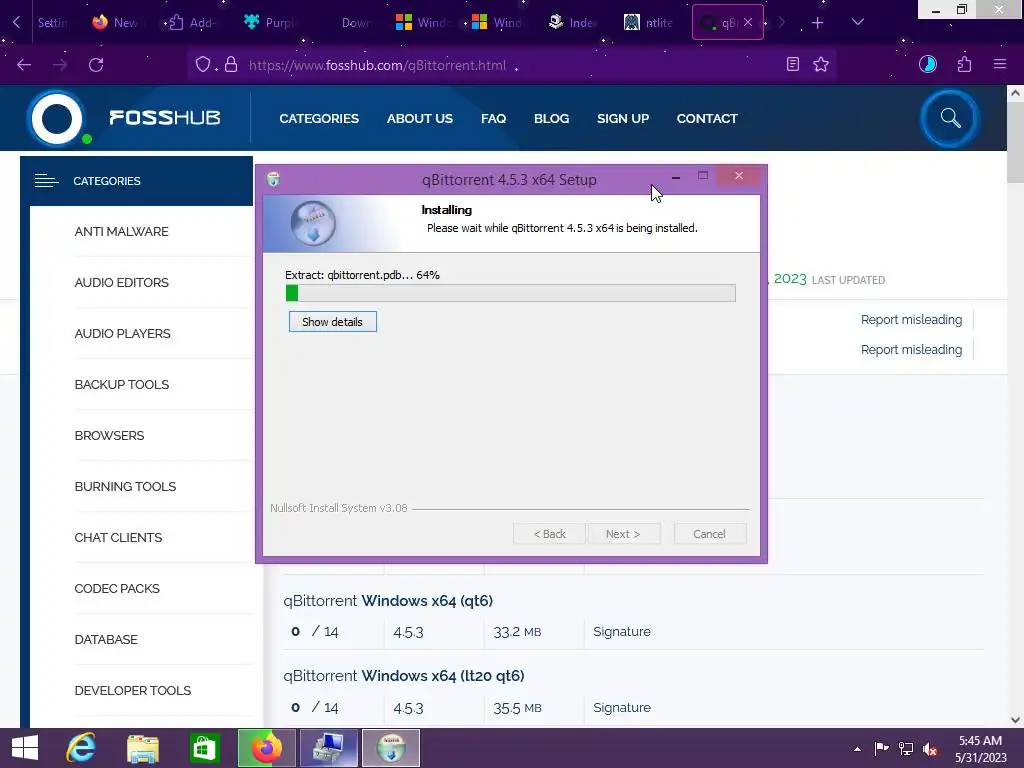Open the Firefox extensions puzzle icon
Viewport: 1024px width, 768px height.
[x=964, y=64]
